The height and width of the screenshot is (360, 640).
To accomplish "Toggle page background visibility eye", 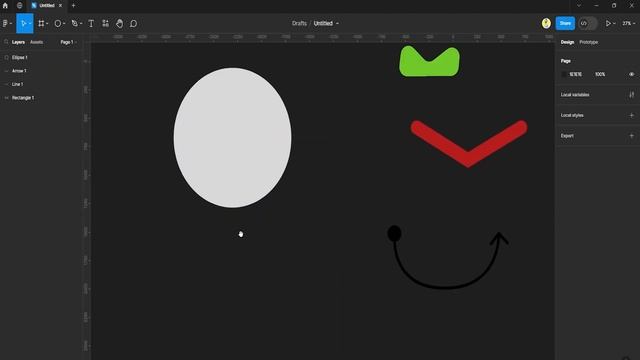I will pyautogui.click(x=631, y=74).
